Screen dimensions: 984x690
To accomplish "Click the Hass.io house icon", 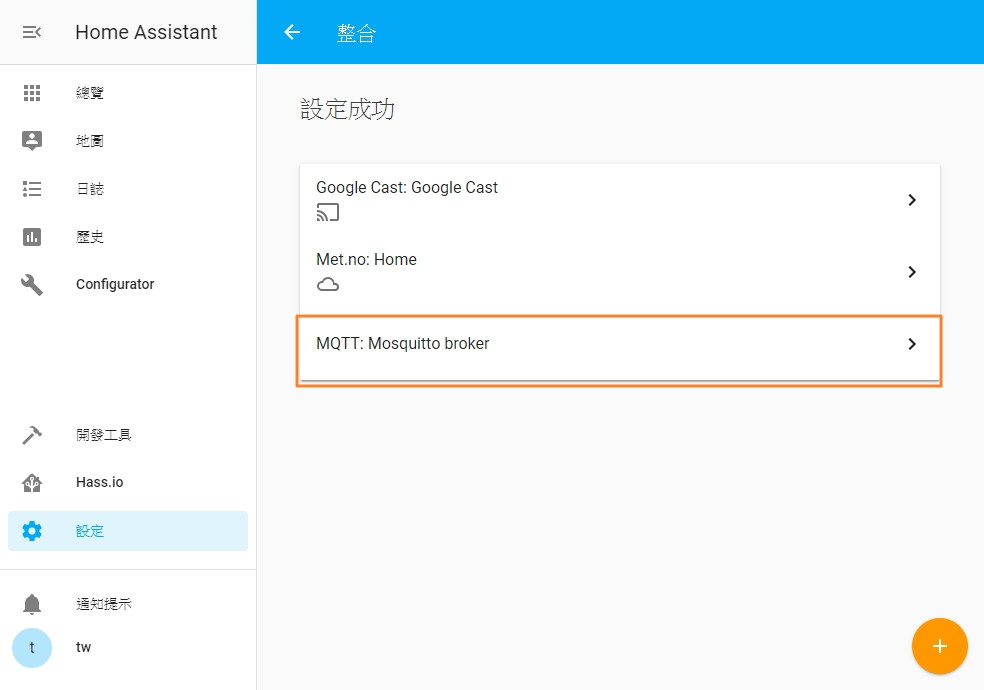I will pyautogui.click(x=32, y=482).
